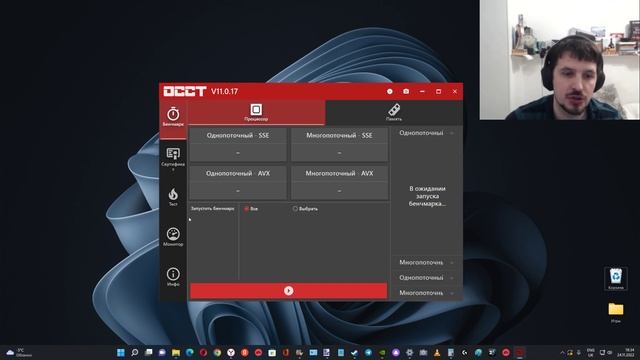Click the Однопоточный - SSE result tile
Viewport: 640px width, 360px height.
238,144
